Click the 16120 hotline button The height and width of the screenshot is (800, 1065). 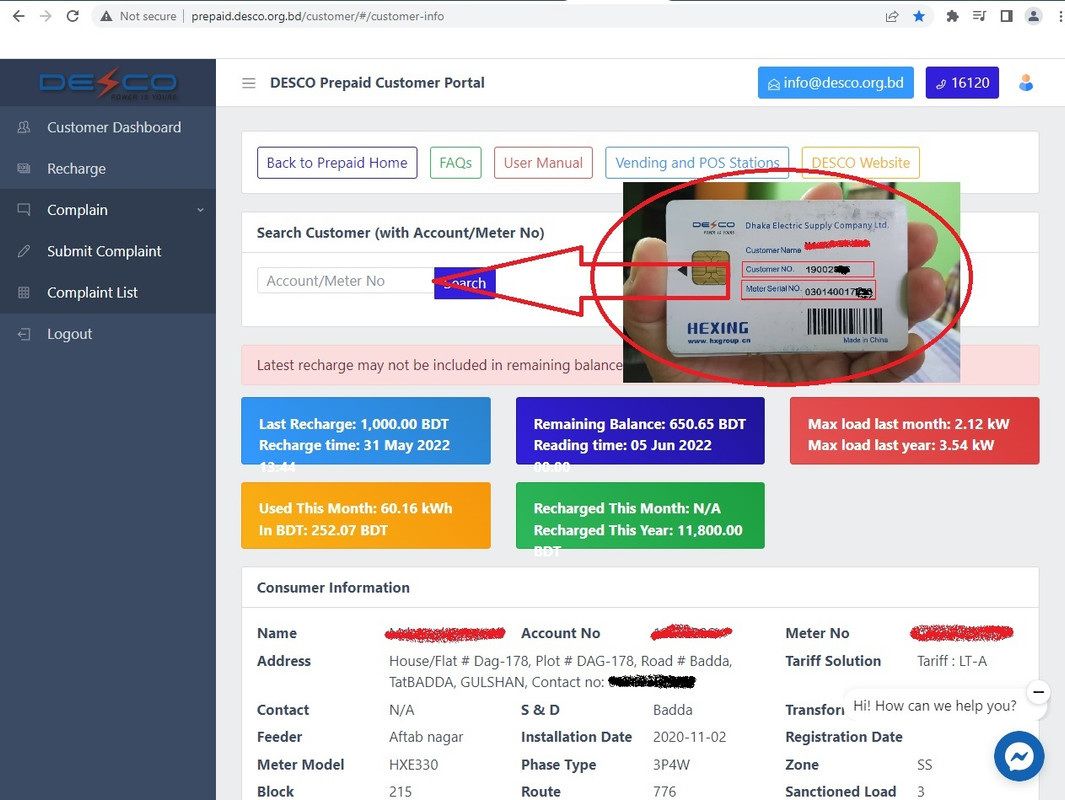[x=962, y=83]
